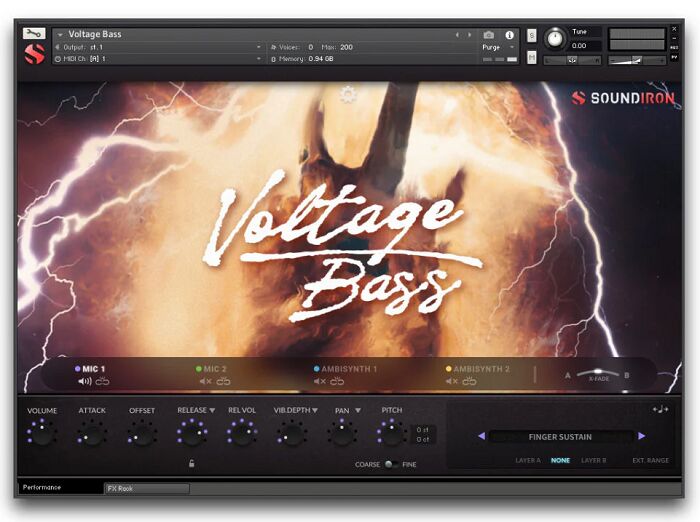Solo the instrument with S button

[x=531, y=35]
